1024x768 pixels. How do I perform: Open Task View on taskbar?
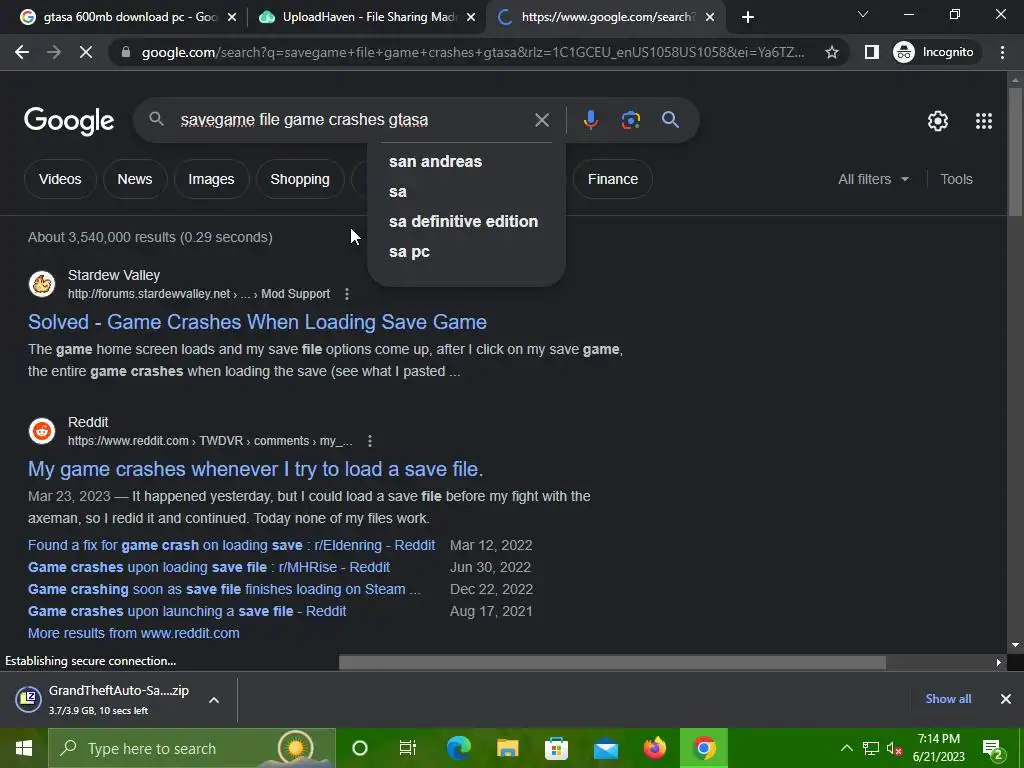point(408,748)
